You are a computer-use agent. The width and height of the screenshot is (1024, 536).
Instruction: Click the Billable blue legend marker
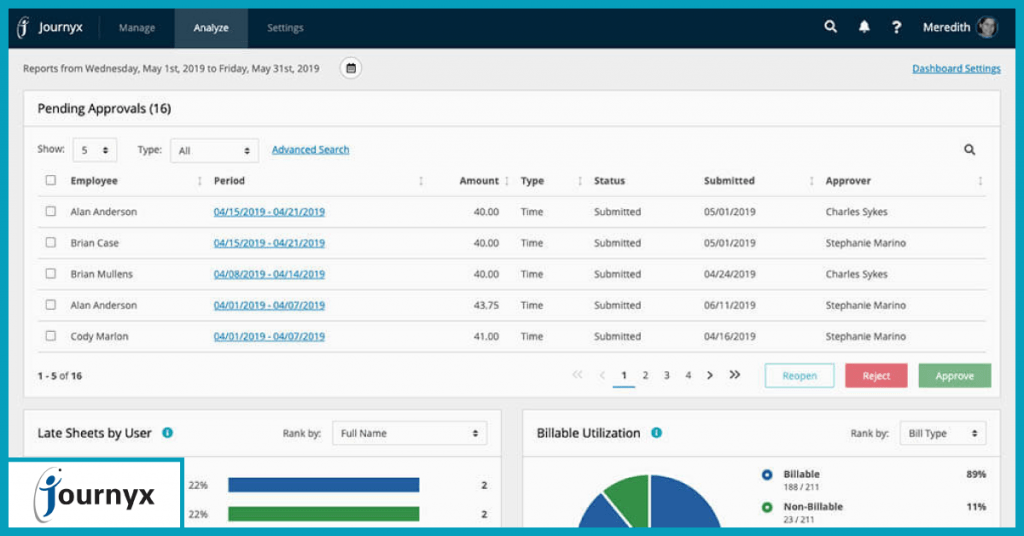(x=767, y=475)
